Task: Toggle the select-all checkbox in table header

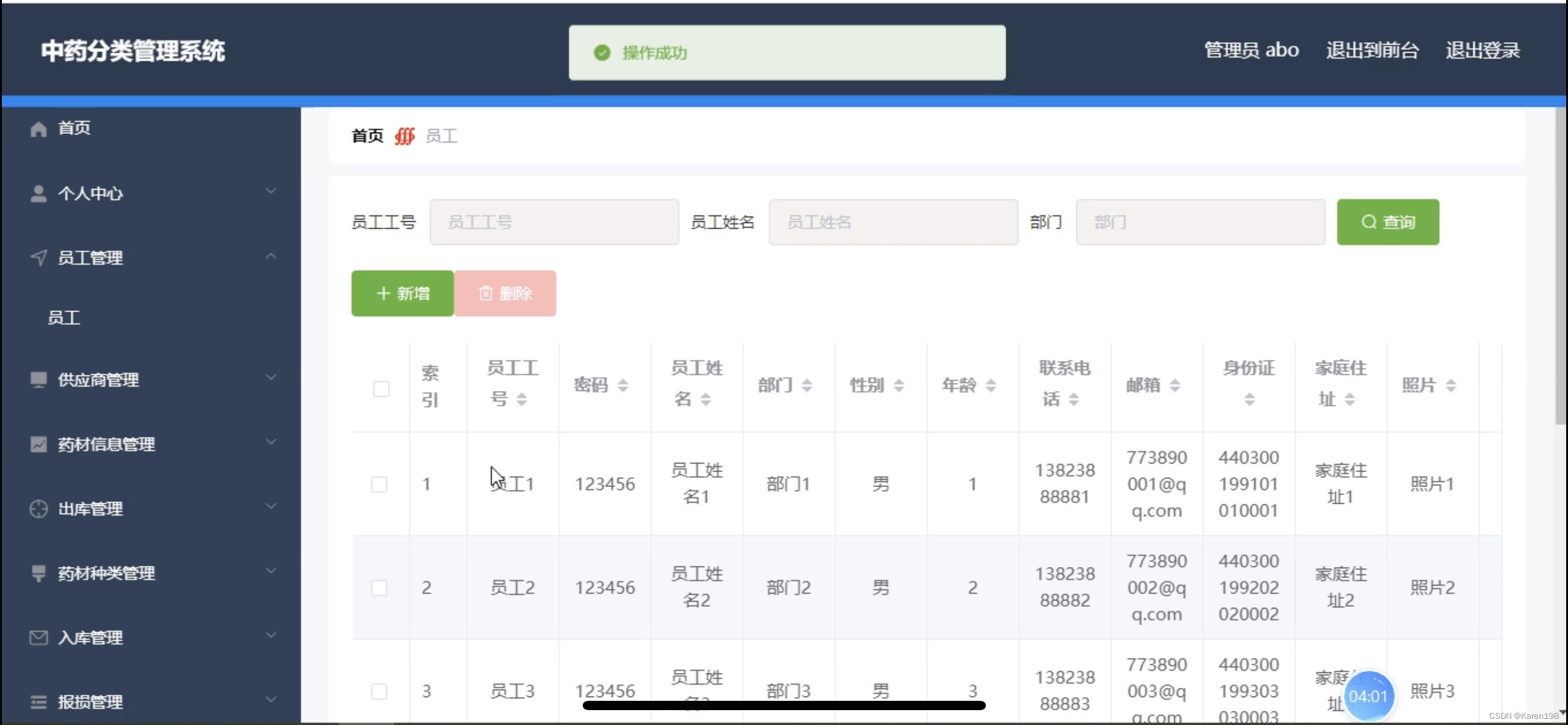Action: click(381, 389)
